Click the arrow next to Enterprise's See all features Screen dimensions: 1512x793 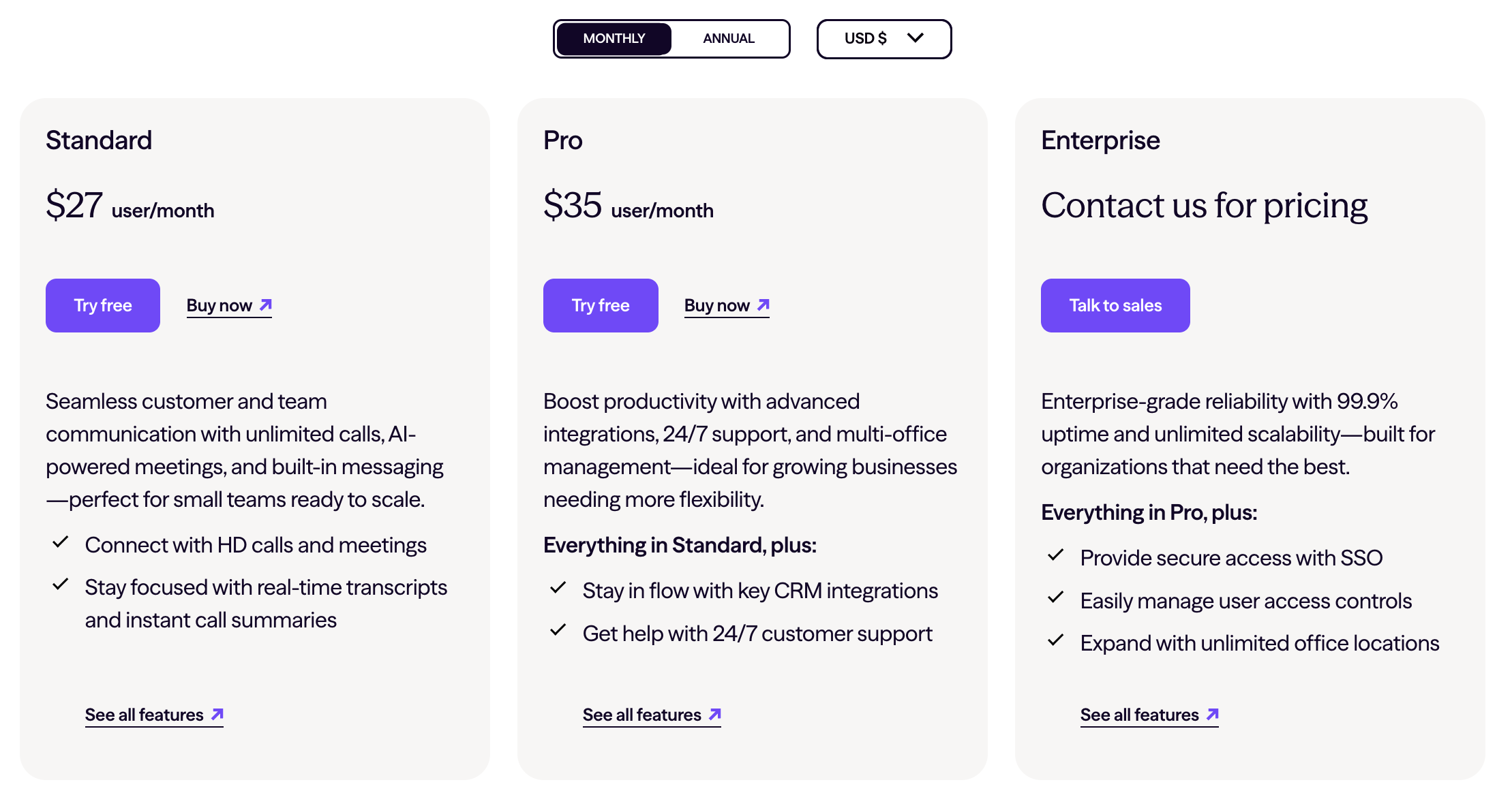[1213, 714]
